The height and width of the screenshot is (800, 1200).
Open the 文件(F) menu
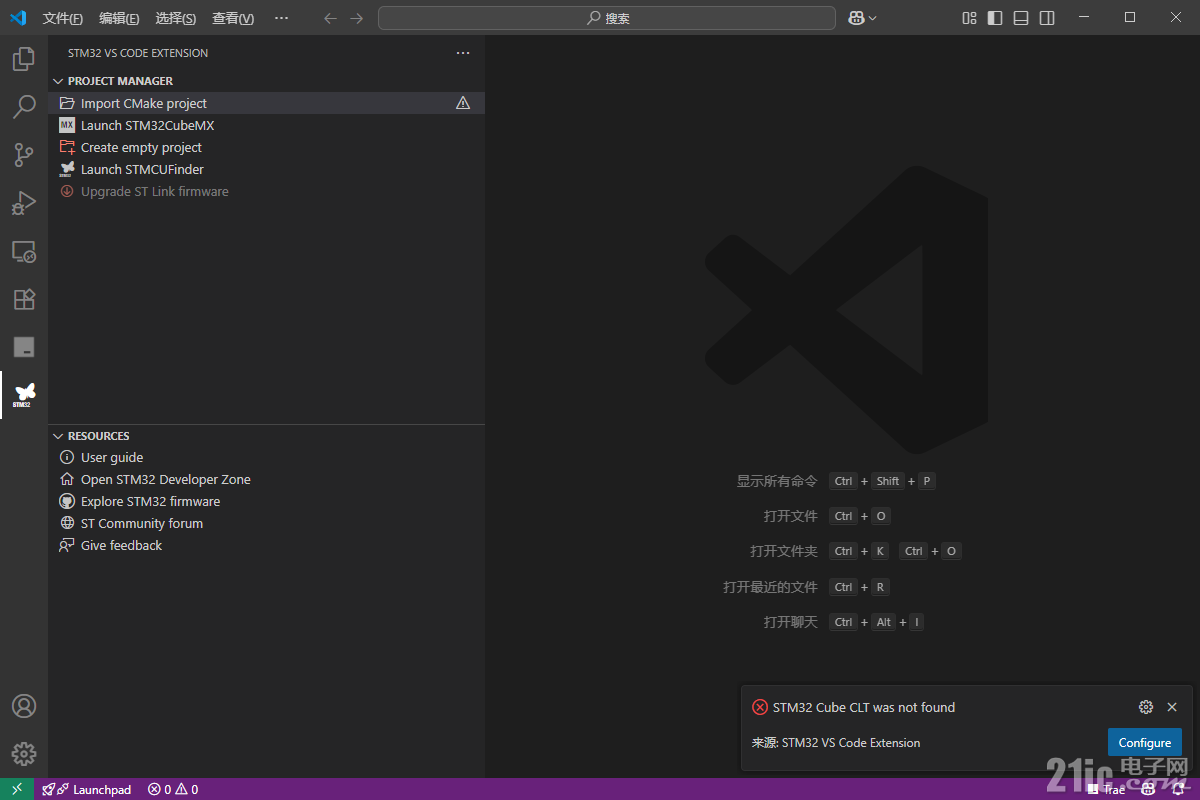(63, 18)
